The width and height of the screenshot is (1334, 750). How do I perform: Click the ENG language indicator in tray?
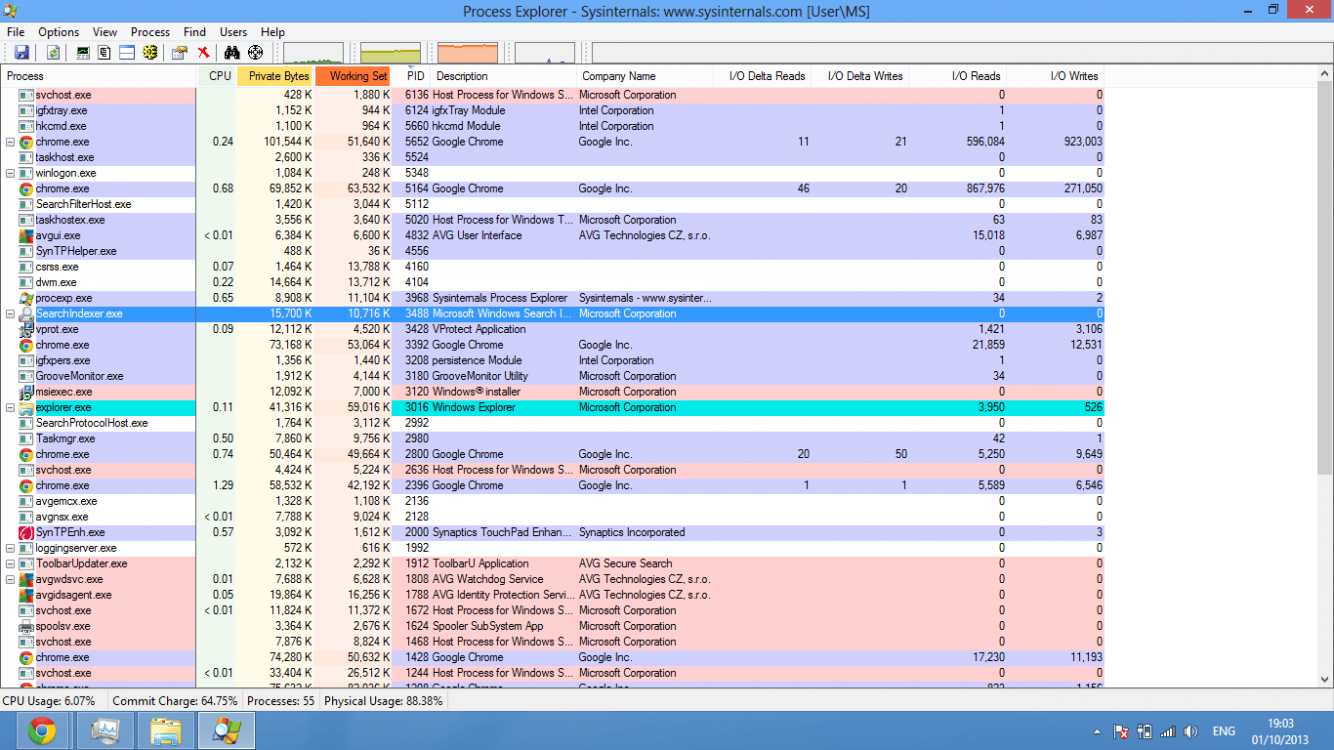point(1223,732)
